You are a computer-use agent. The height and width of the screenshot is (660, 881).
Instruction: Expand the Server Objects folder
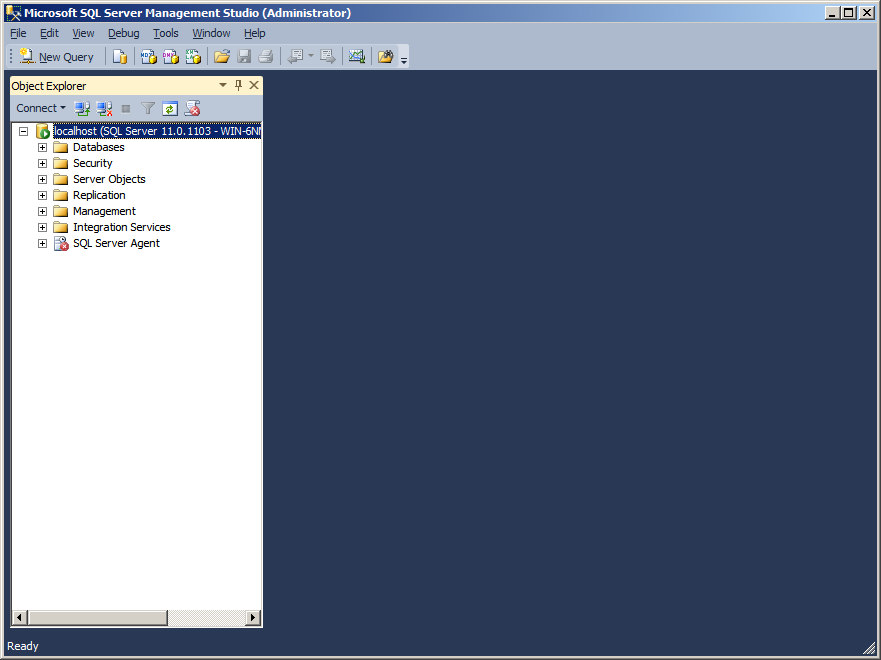coord(42,179)
